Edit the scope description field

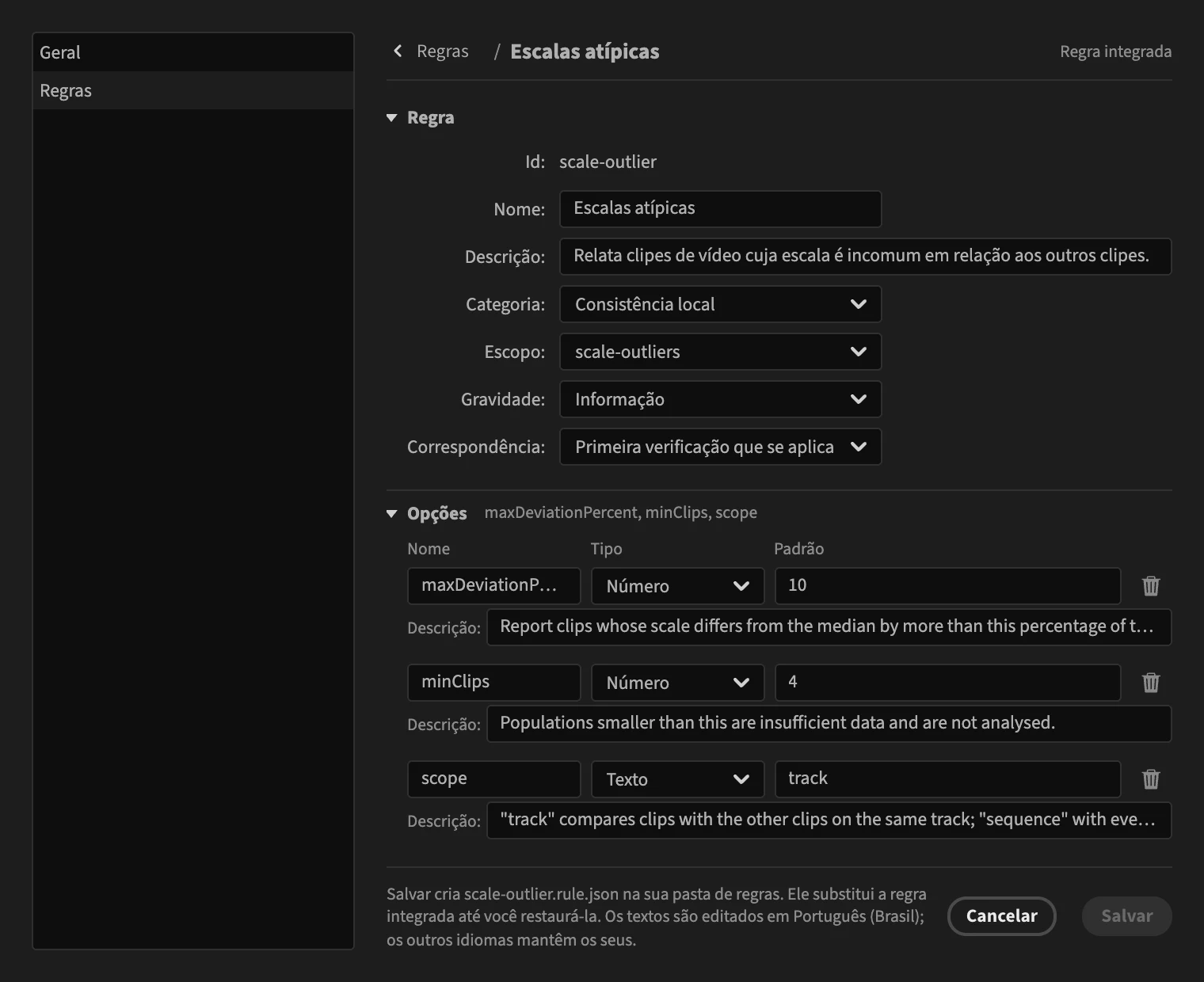(x=829, y=820)
